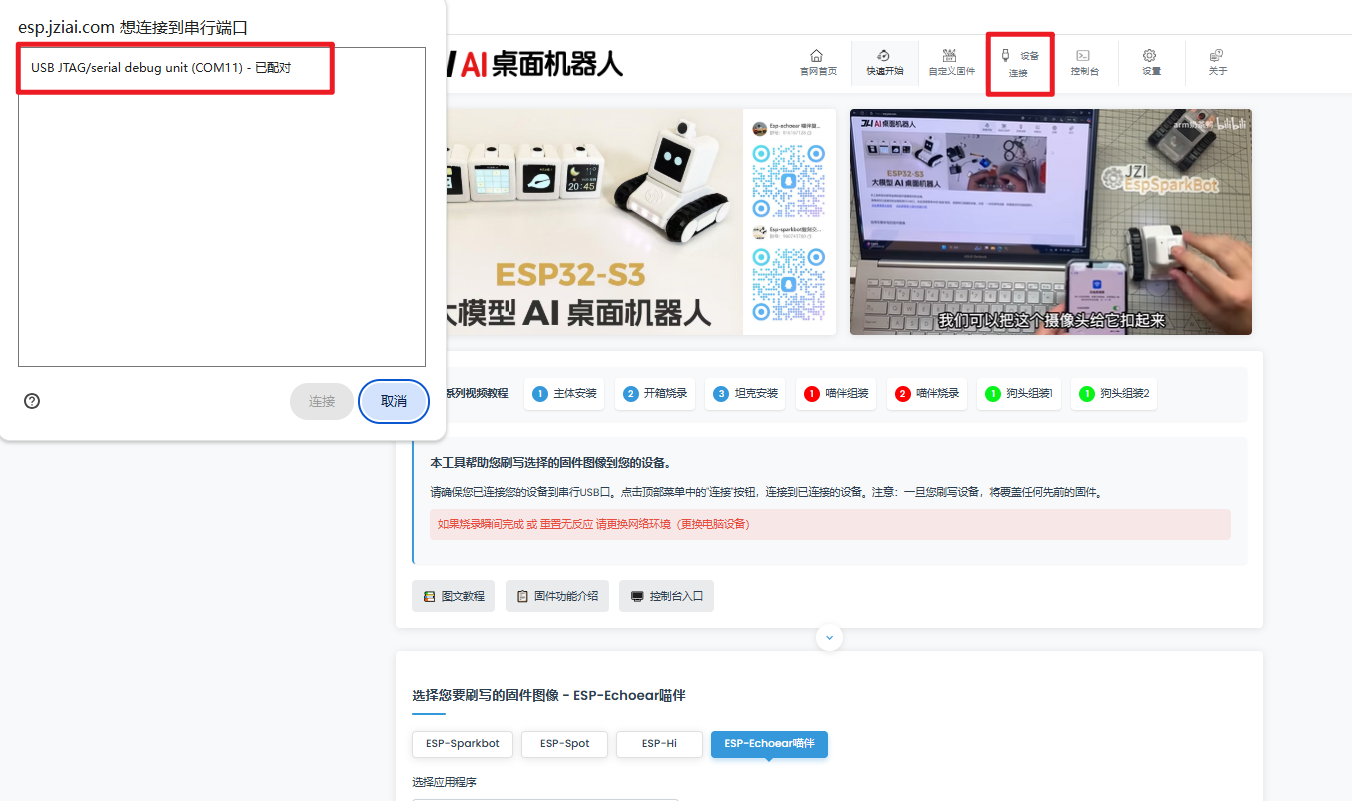The image size is (1352, 801).
Task: Select USB JTAG/serial debug unit (COM11) port
Action: tap(222, 68)
